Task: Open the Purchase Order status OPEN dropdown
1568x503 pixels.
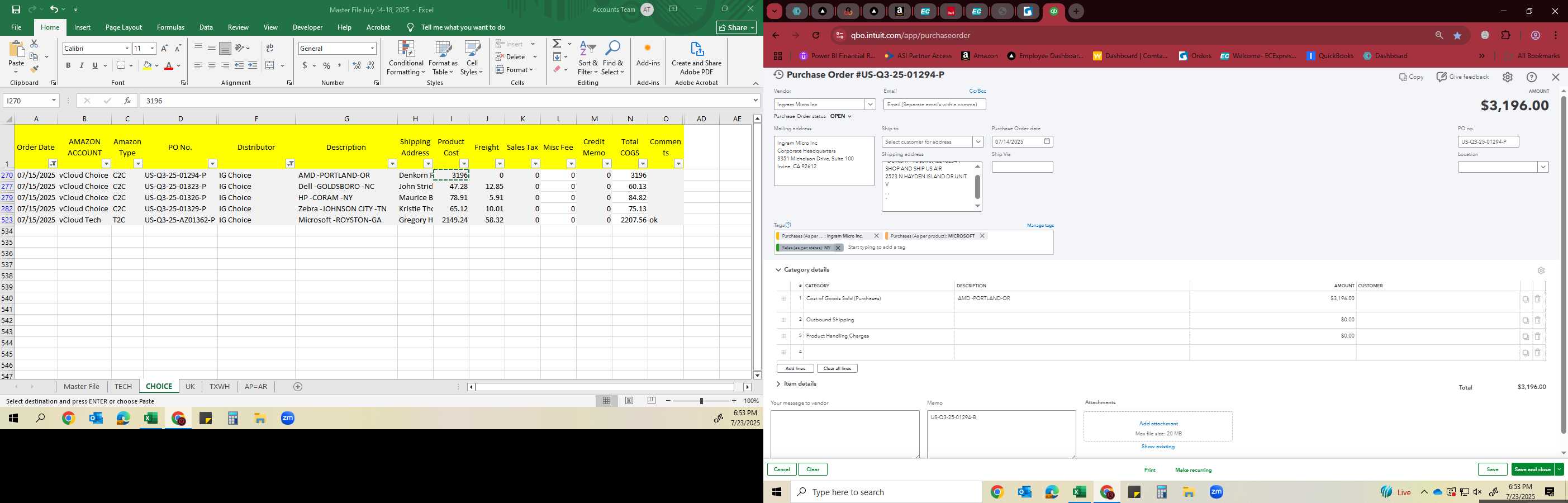Action: [840, 116]
